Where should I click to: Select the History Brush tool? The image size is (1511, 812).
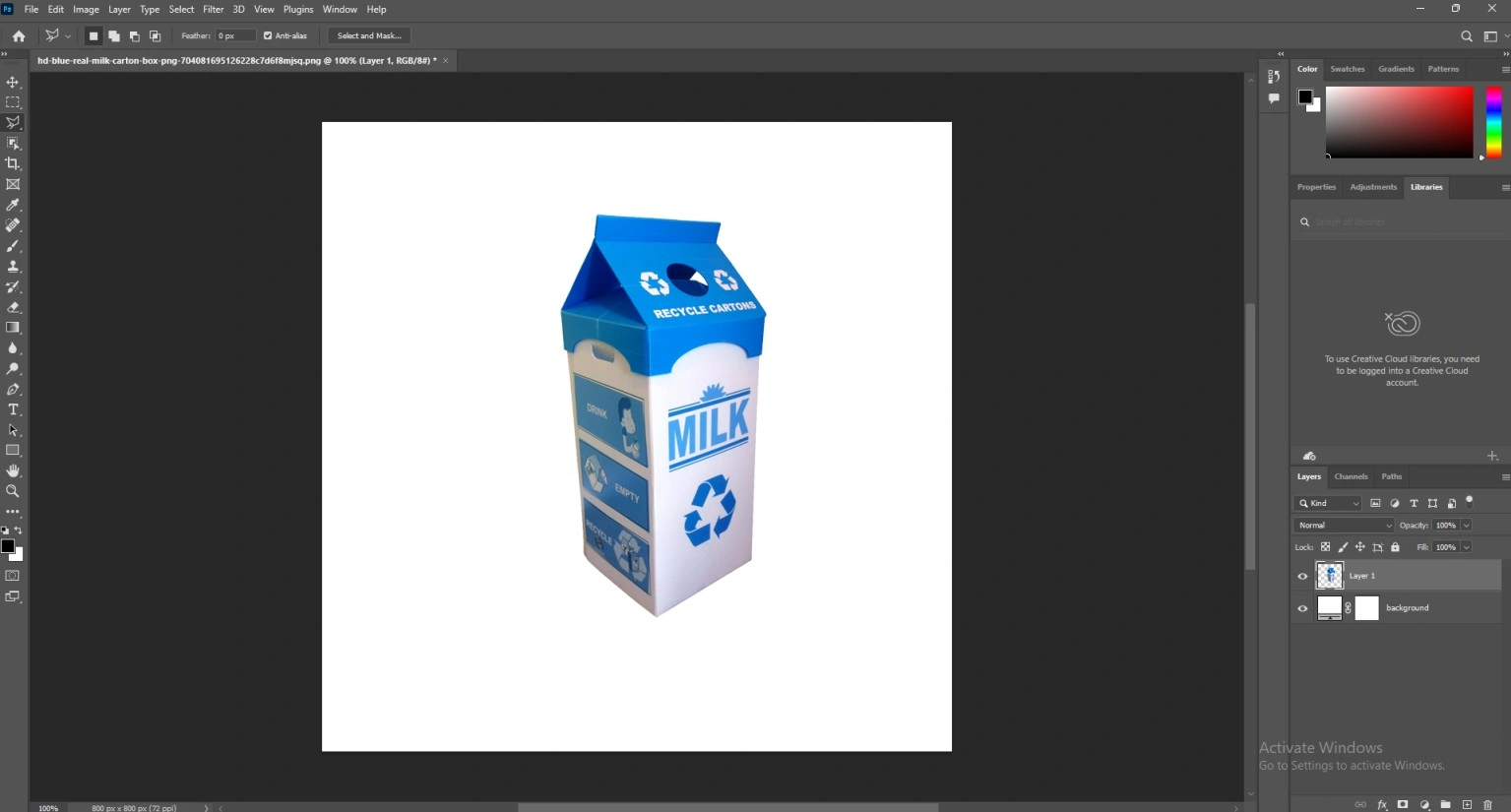coord(13,286)
